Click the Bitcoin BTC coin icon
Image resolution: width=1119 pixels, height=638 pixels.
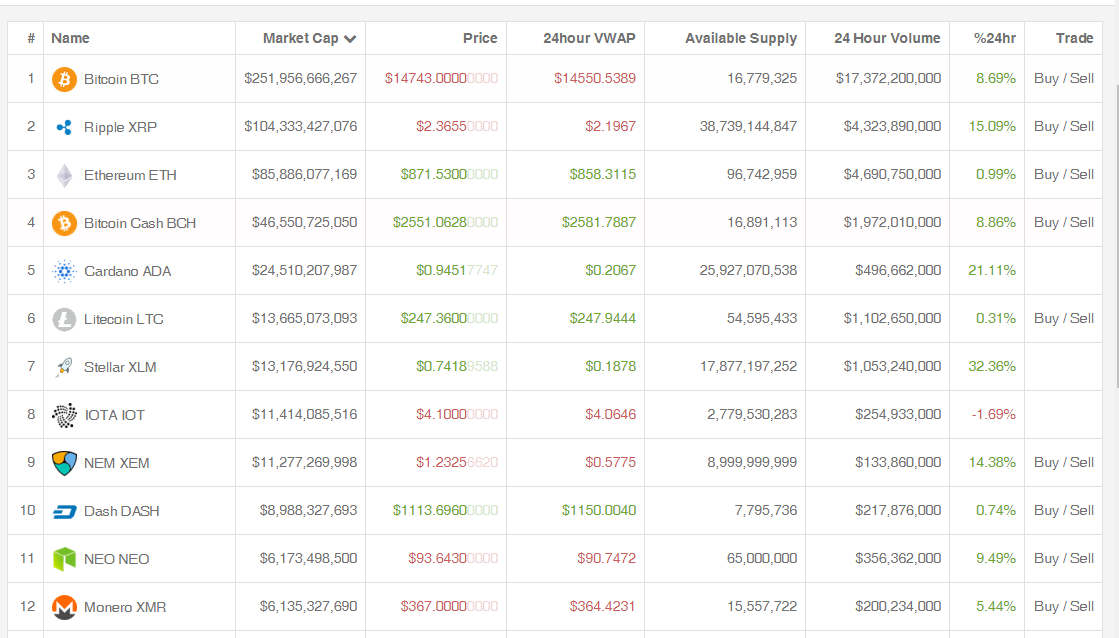pyautogui.click(x=64, y=79)
